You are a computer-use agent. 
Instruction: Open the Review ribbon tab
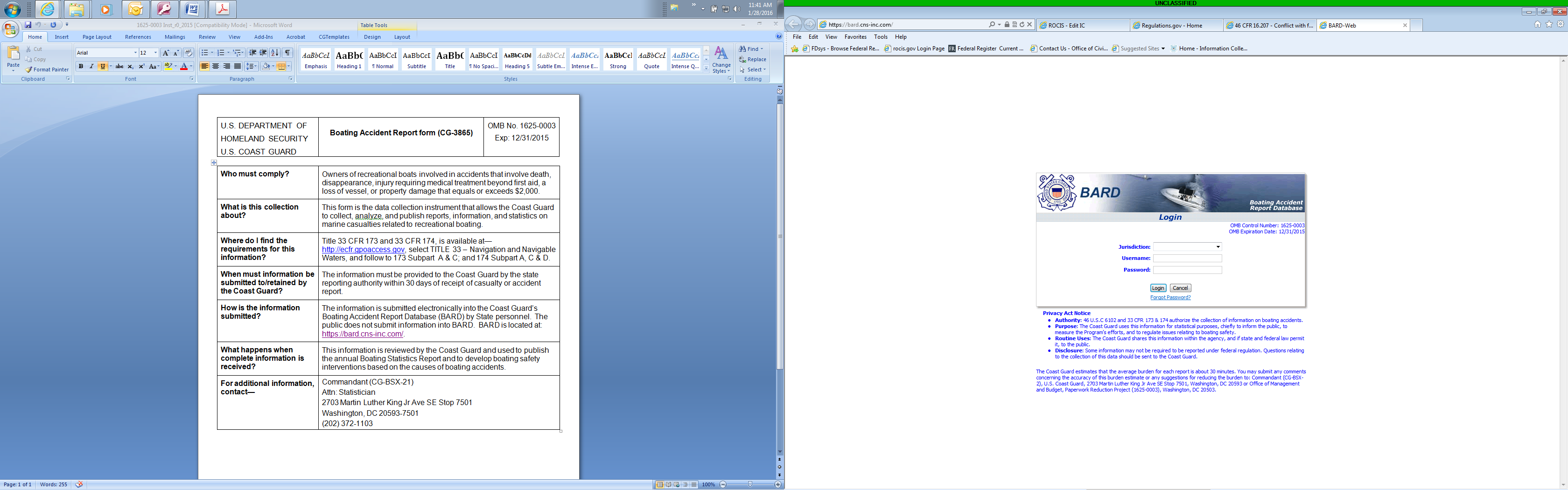coord(207,37)
